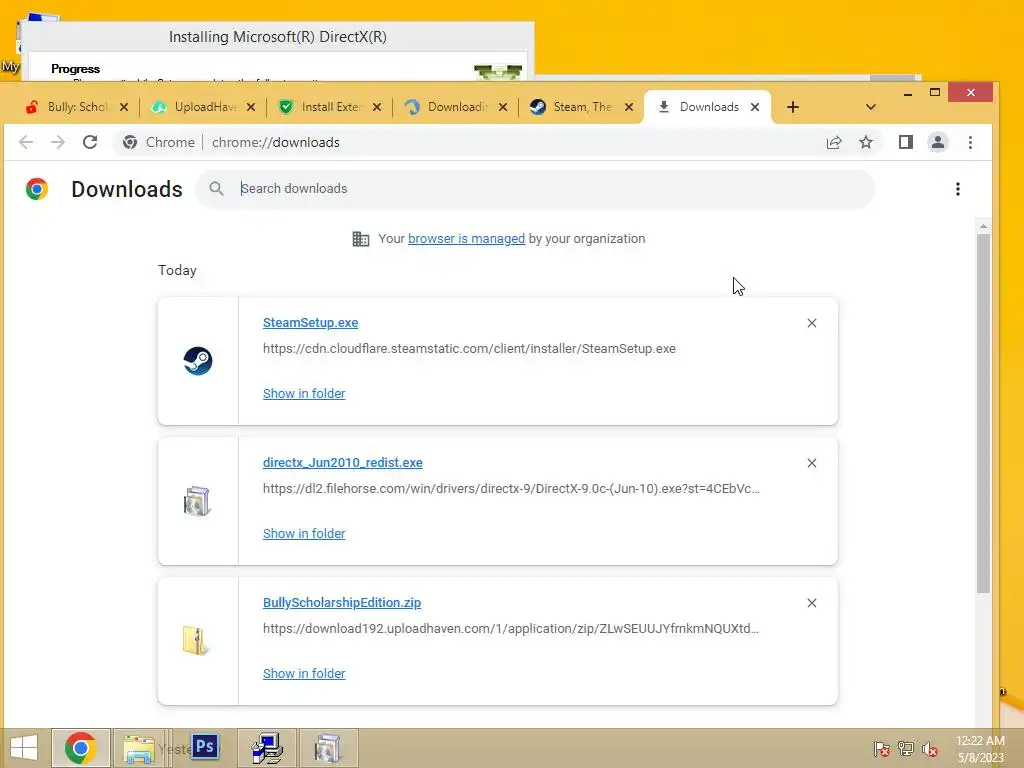The height and width of the screenshot is (768, 1024).
Task: Open the taskbar clock showing 12:22 AM
Action: [980, 748]
